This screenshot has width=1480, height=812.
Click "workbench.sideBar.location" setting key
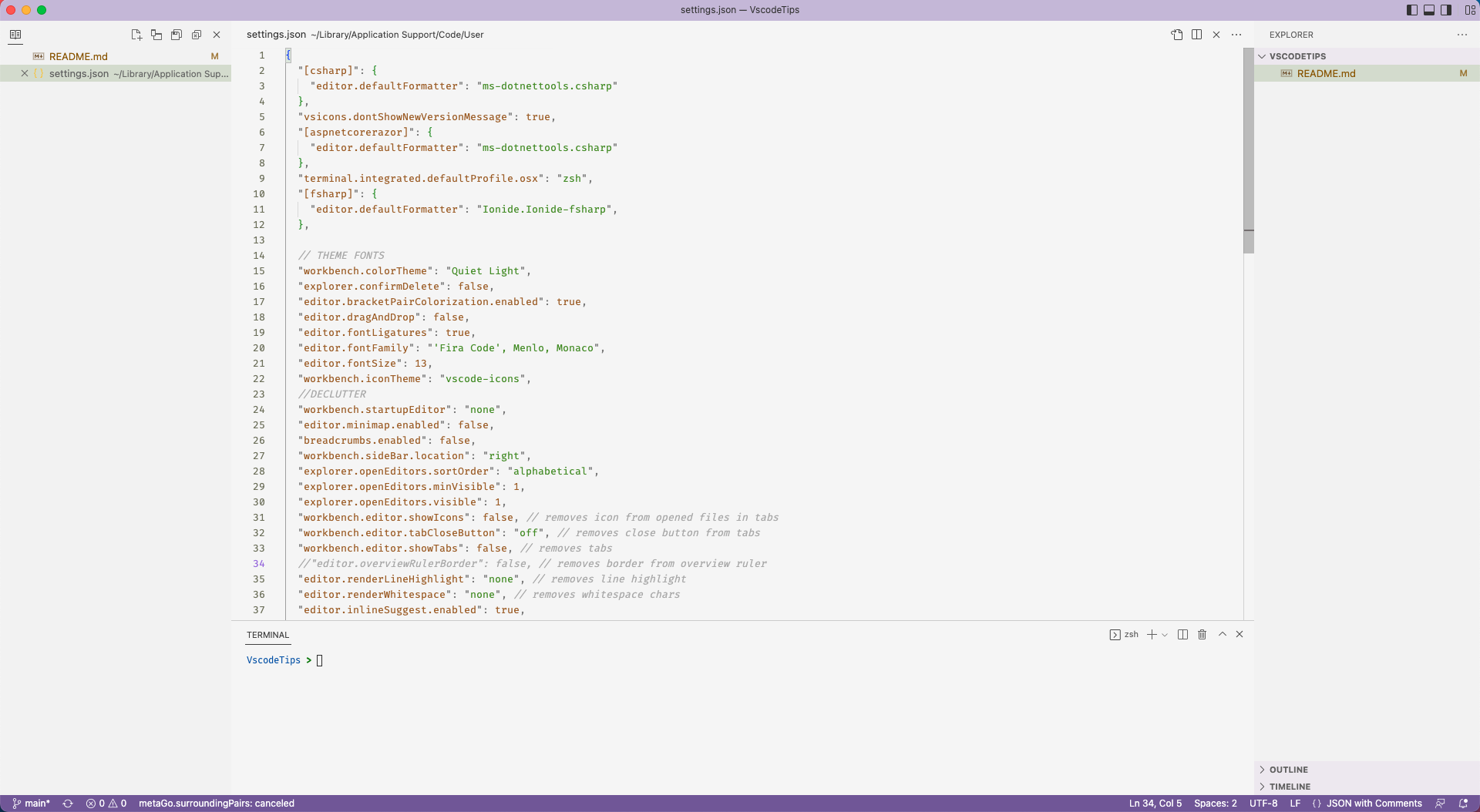384,456
